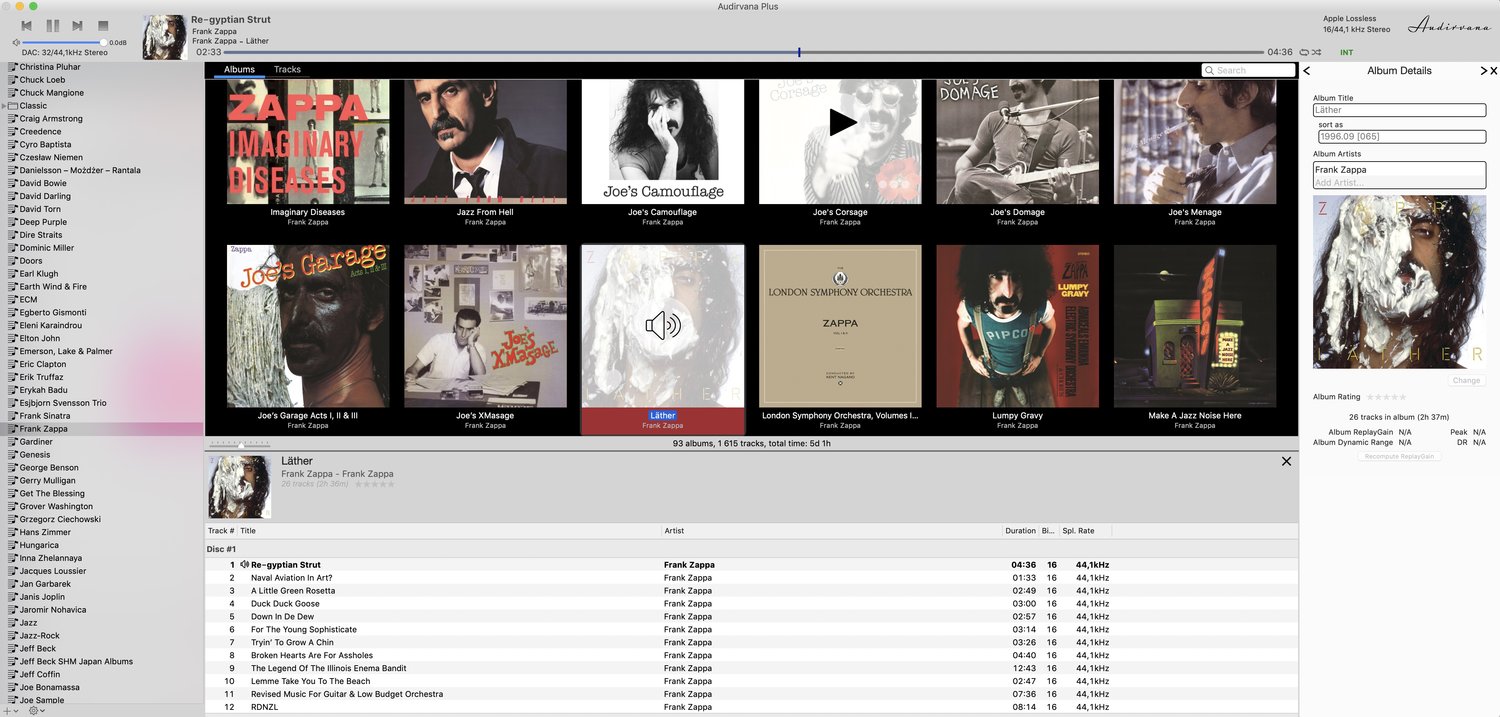Rate Läther in the track list header
Image resolution: width=1500 pixels, height=717 pixels.
coord(374,484)
